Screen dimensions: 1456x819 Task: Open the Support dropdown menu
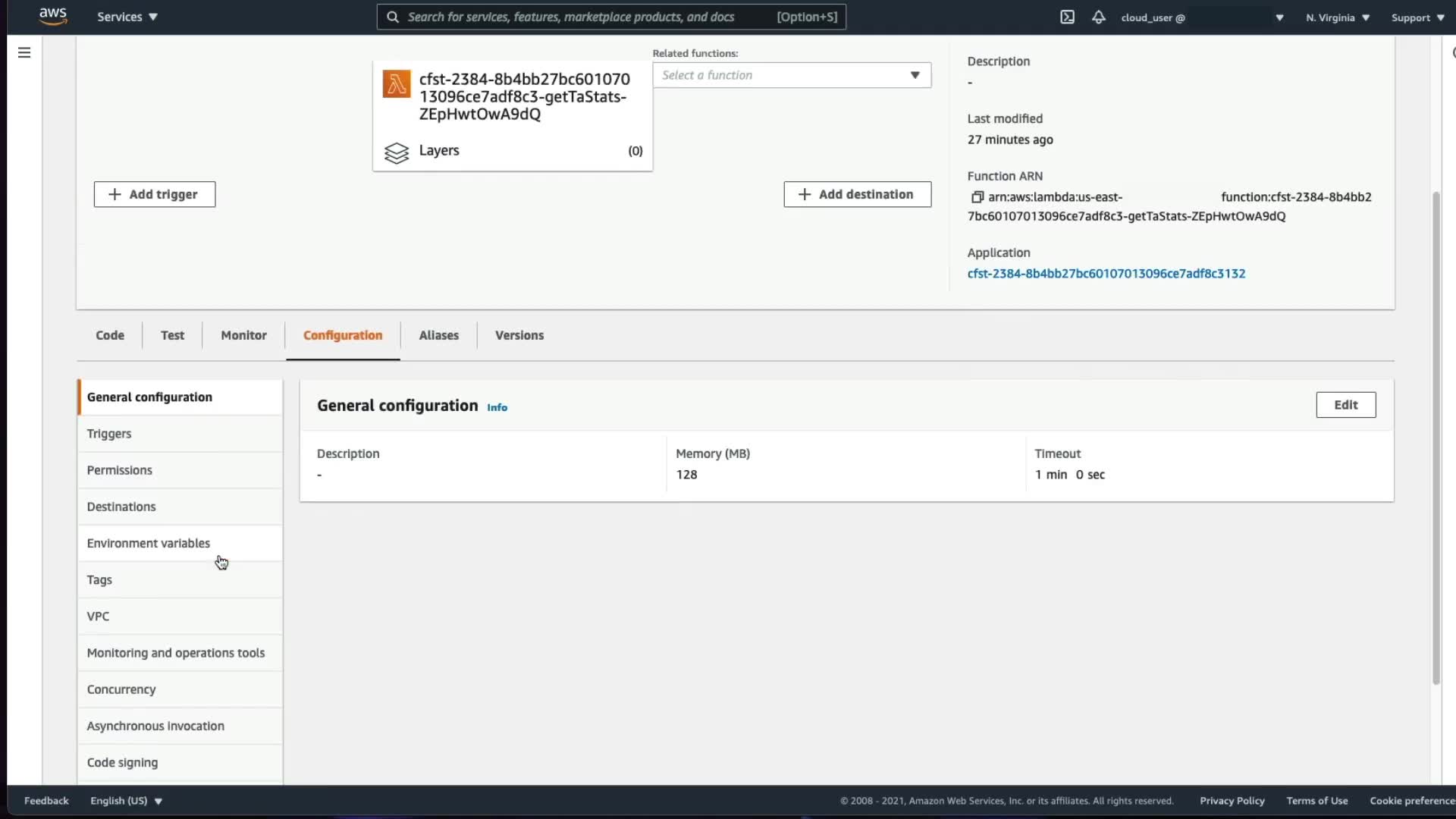(x=1417, y=17)
